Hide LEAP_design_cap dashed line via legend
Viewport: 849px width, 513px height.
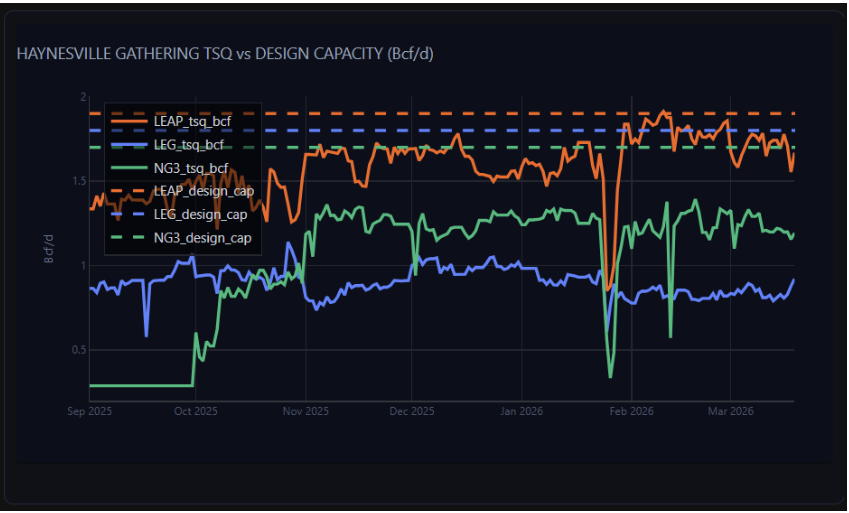203,191
